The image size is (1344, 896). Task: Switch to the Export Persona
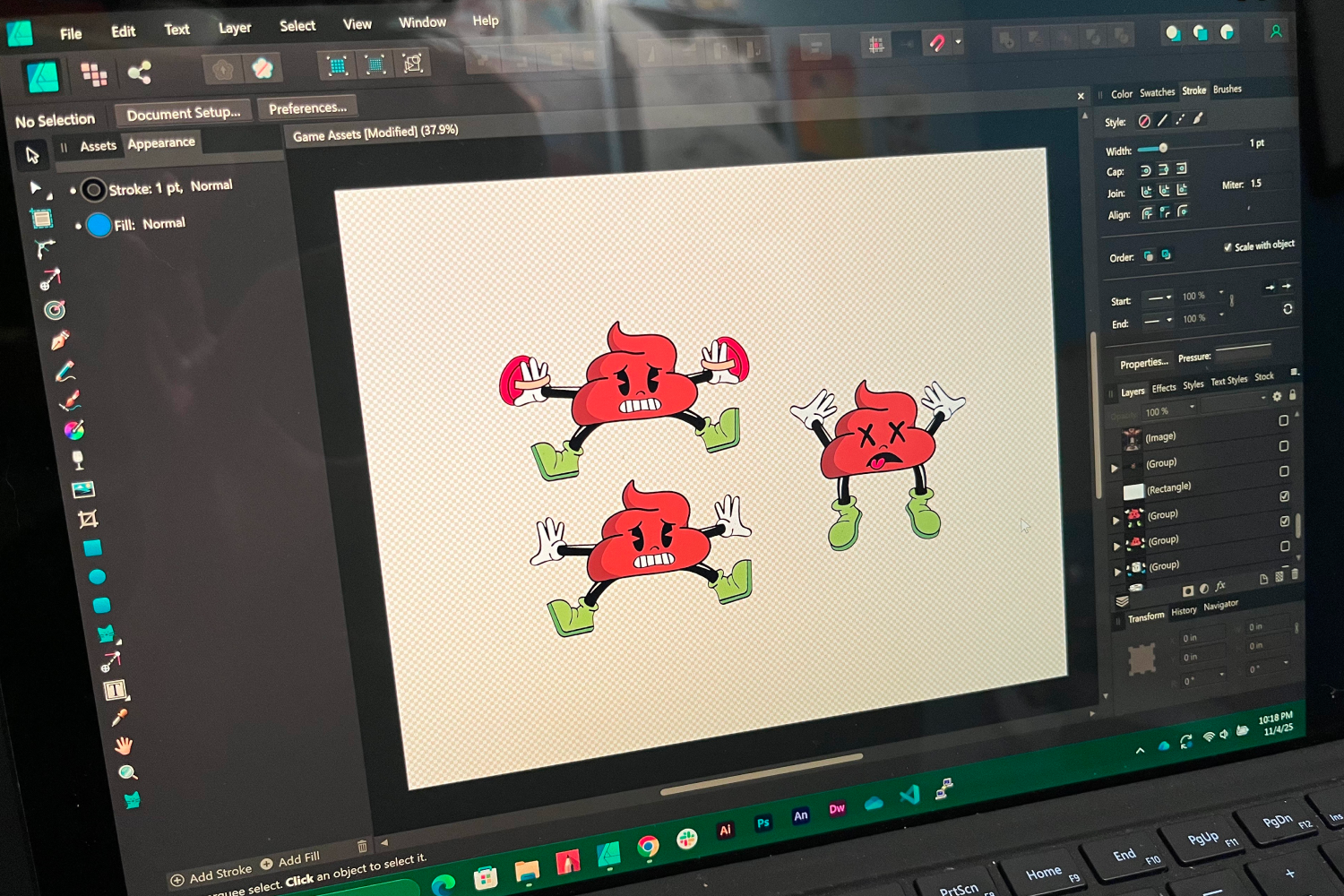(x=140, y=72)
